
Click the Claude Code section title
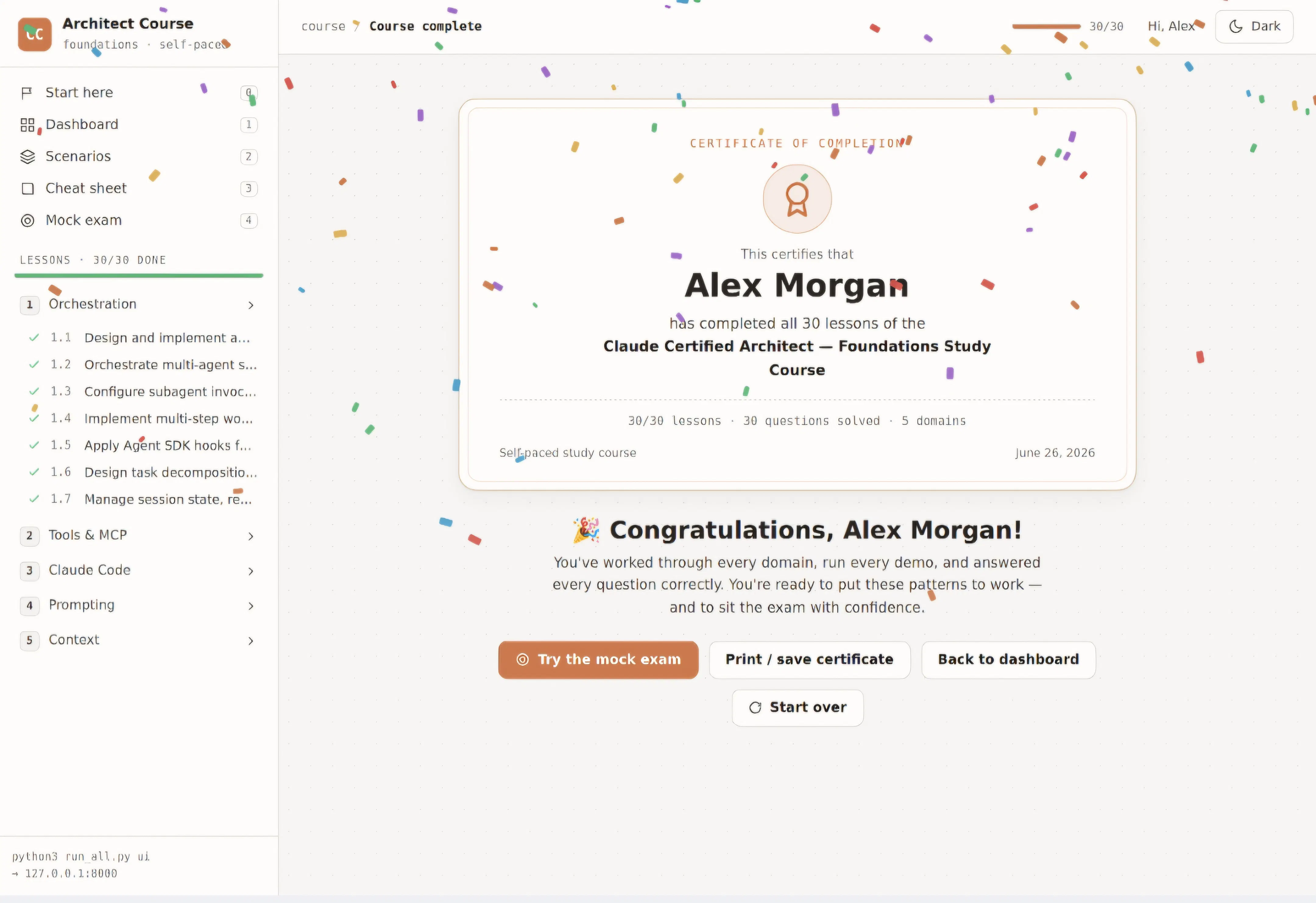click(90, 570)
